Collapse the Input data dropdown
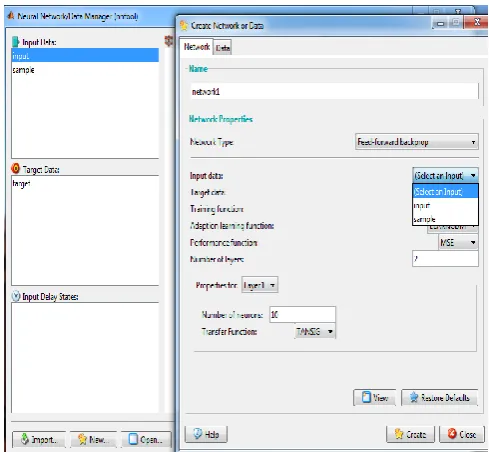 pos(445,175)
